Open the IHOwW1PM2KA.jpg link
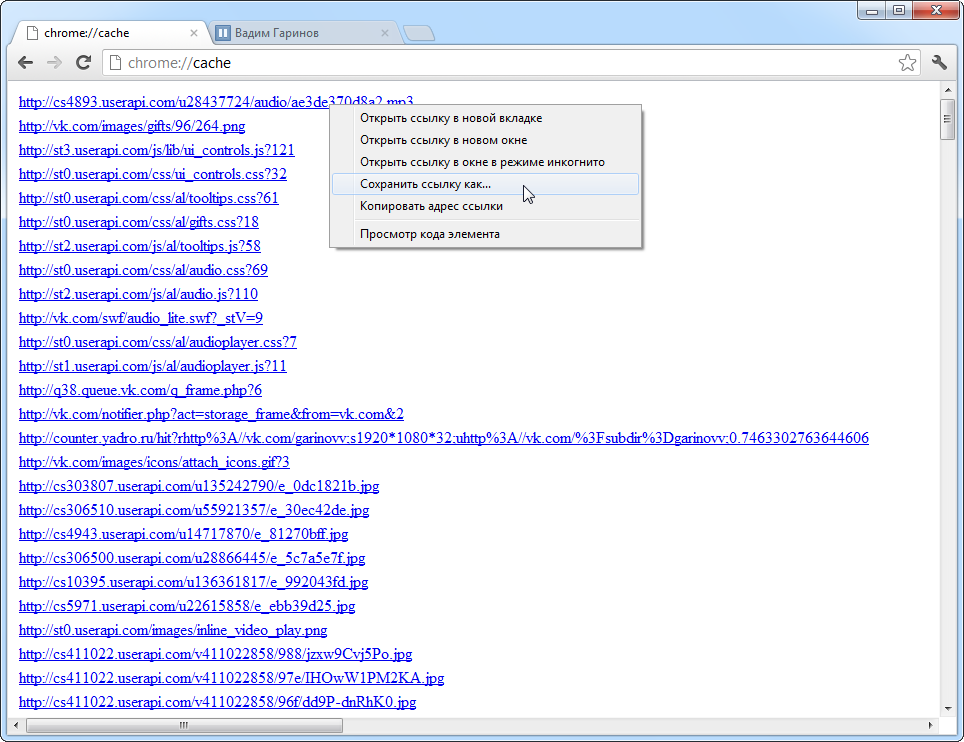This screenshot has height=742, width=964. (231, 677)
